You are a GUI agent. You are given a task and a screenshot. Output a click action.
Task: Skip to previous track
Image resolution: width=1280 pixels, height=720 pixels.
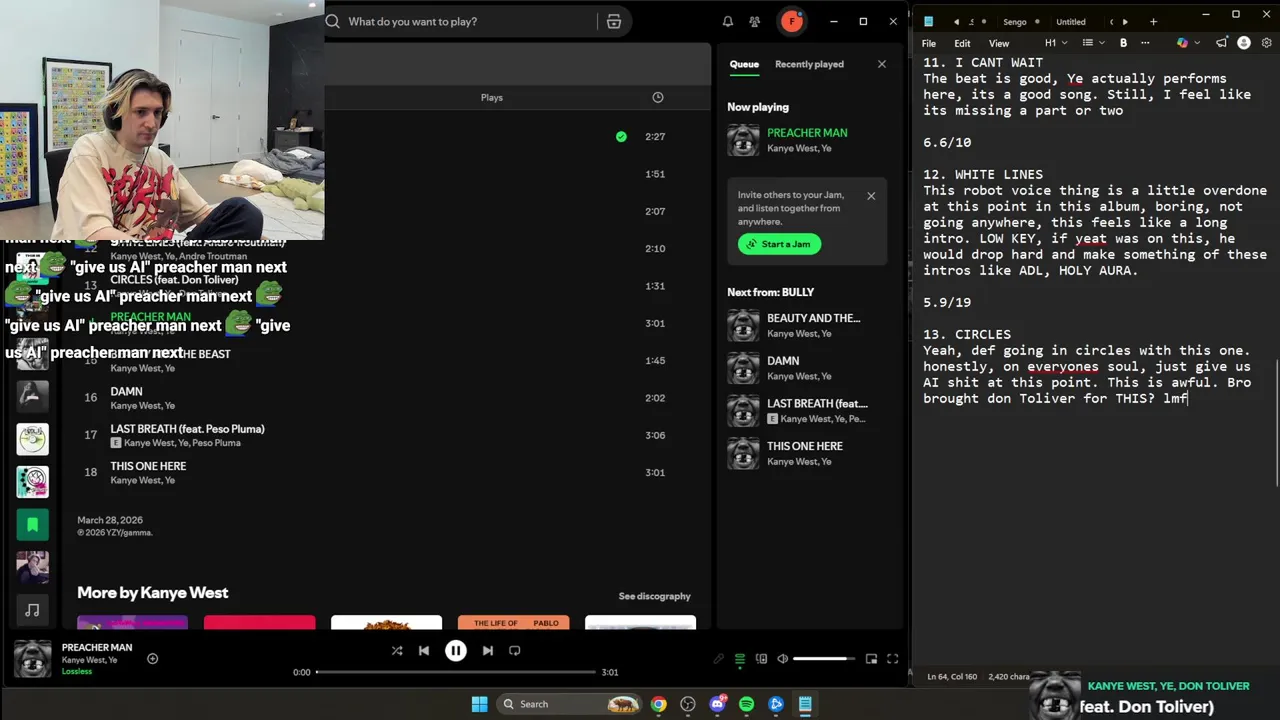click(424, 650)
